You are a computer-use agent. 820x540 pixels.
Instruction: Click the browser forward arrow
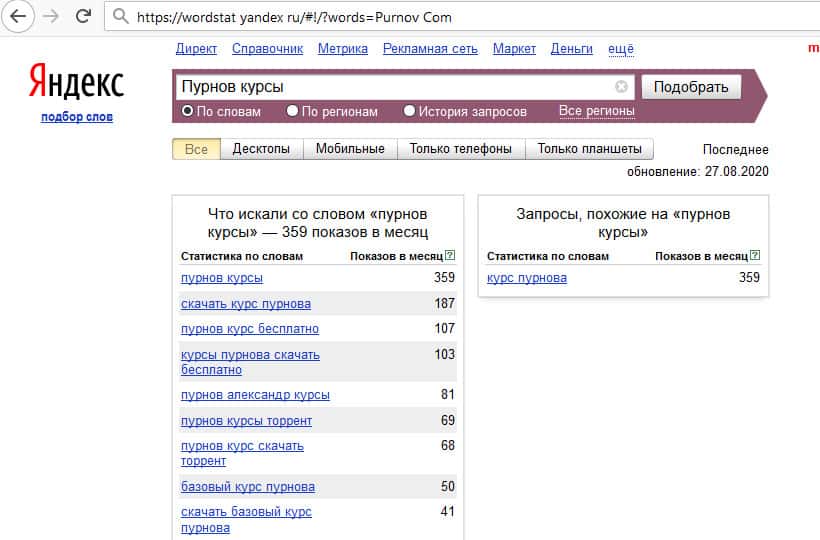[x=50, y=16]
